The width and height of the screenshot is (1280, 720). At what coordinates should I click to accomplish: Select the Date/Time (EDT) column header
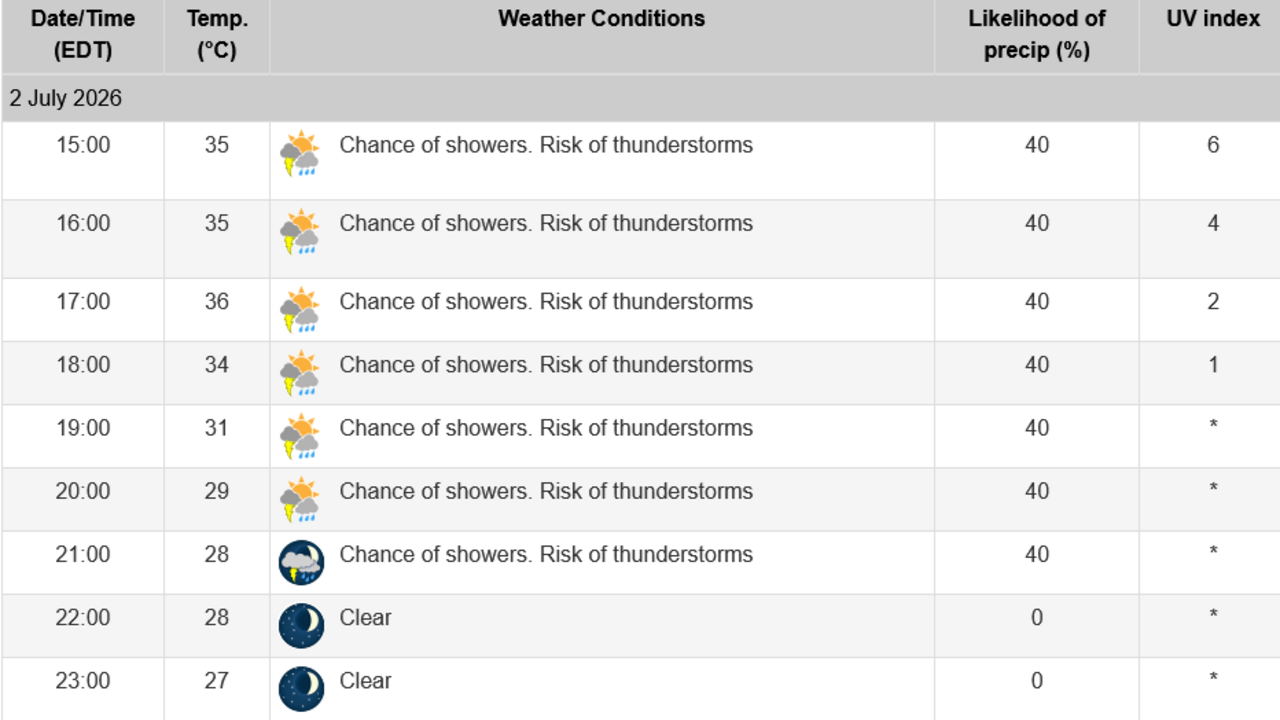83,34
